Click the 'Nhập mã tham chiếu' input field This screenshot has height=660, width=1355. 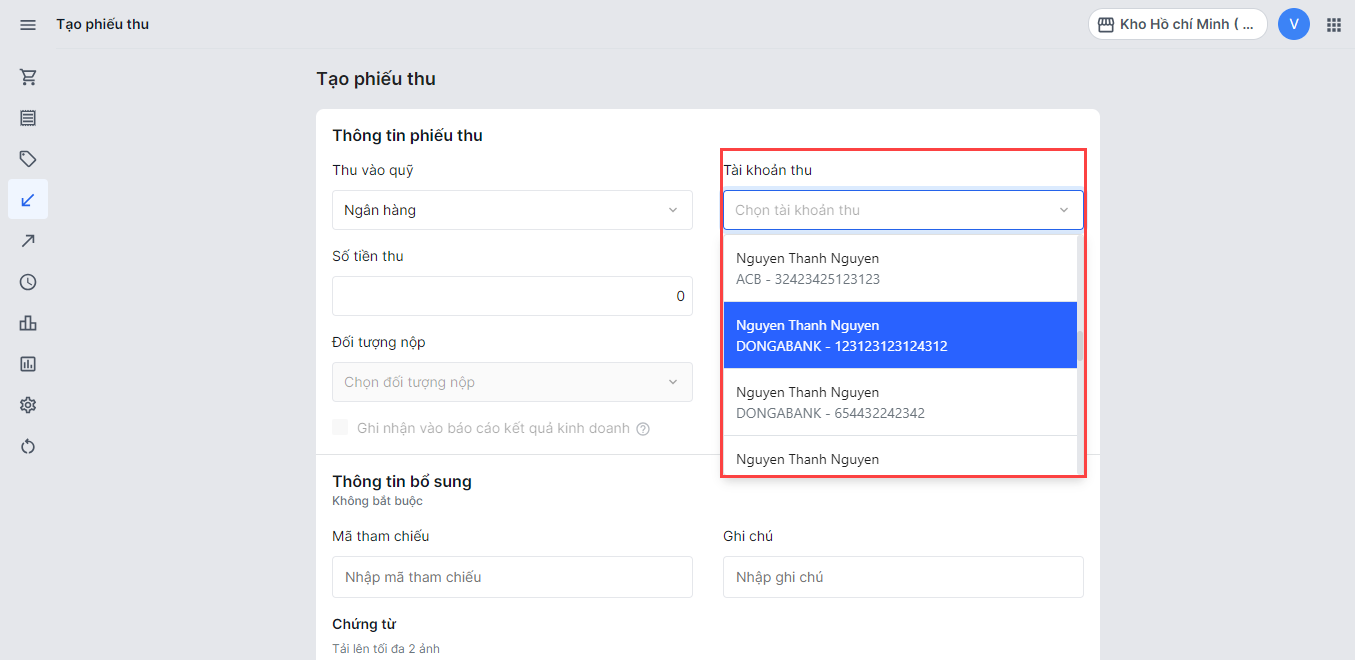(512, 577)
